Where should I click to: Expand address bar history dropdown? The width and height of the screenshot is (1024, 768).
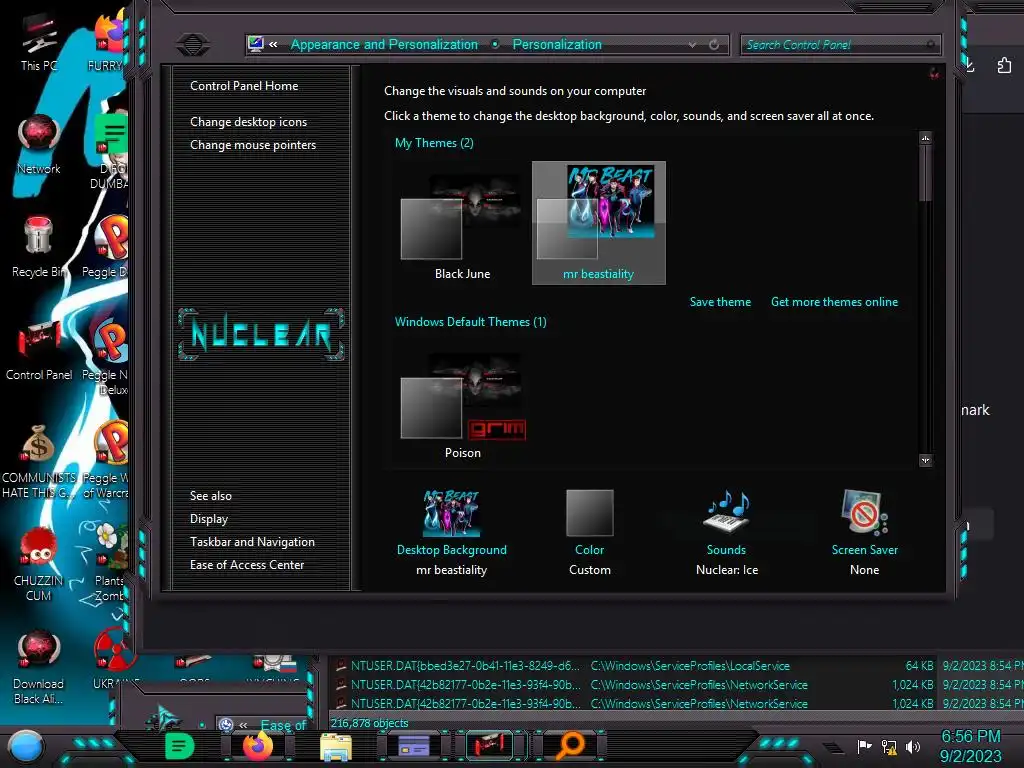(x=692, y=44)
